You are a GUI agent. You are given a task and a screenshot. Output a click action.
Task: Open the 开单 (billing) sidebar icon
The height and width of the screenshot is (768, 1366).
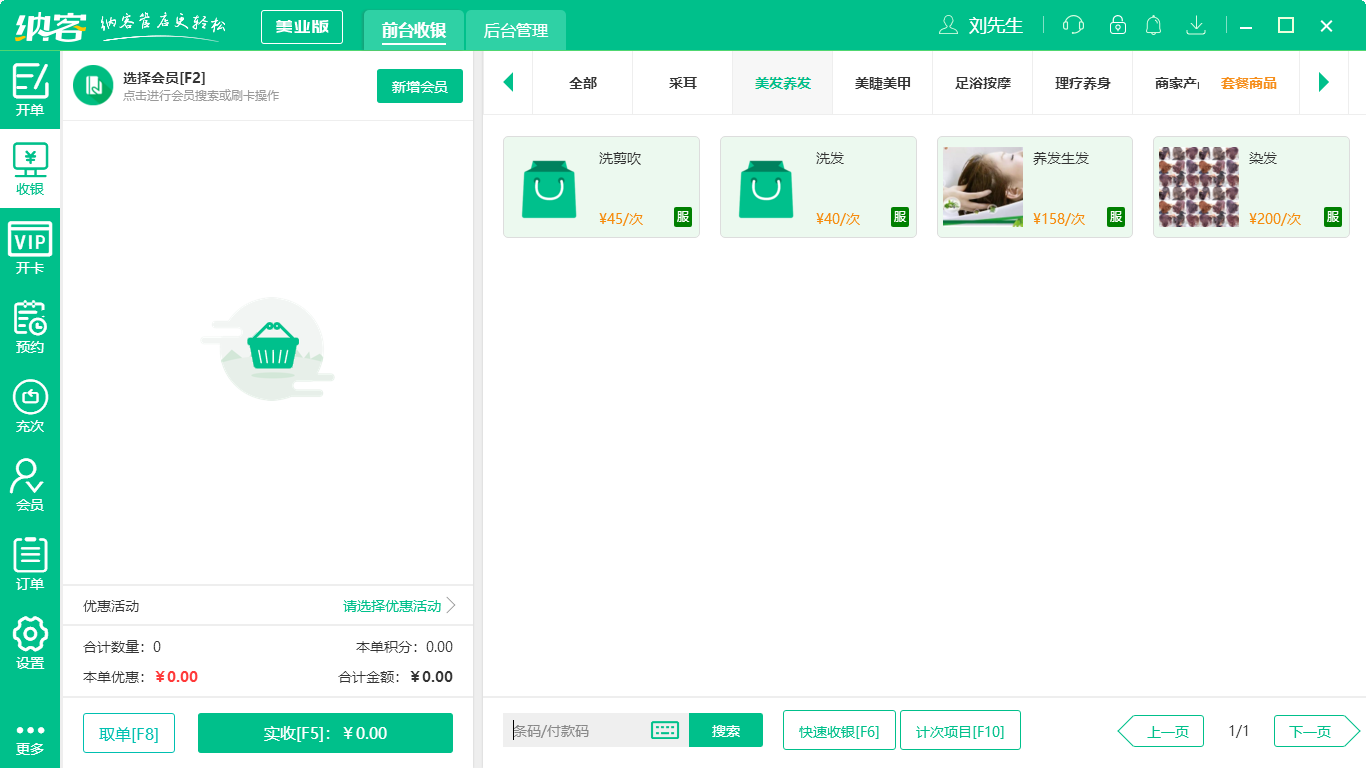click(30, 88)
